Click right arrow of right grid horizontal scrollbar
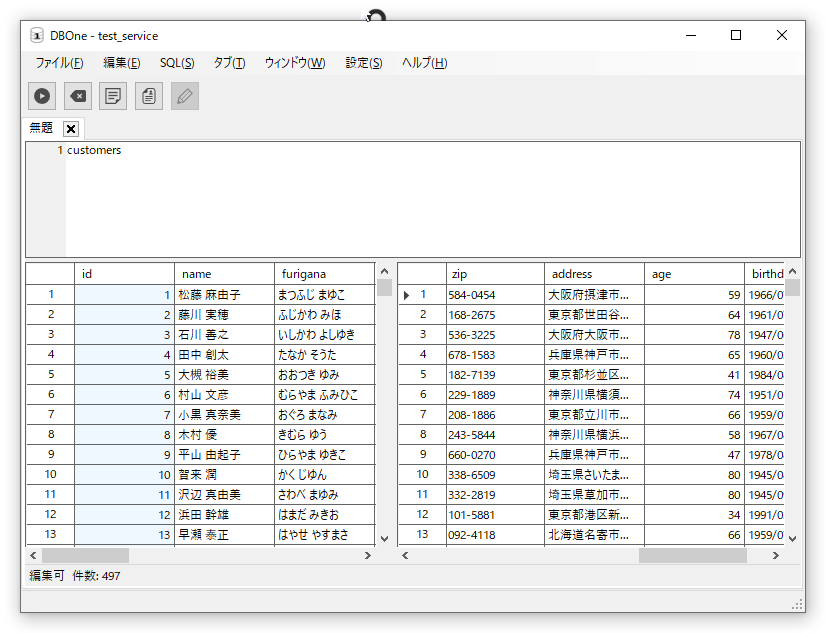Viewport: 826px width, 633px height. click(777, 555)
